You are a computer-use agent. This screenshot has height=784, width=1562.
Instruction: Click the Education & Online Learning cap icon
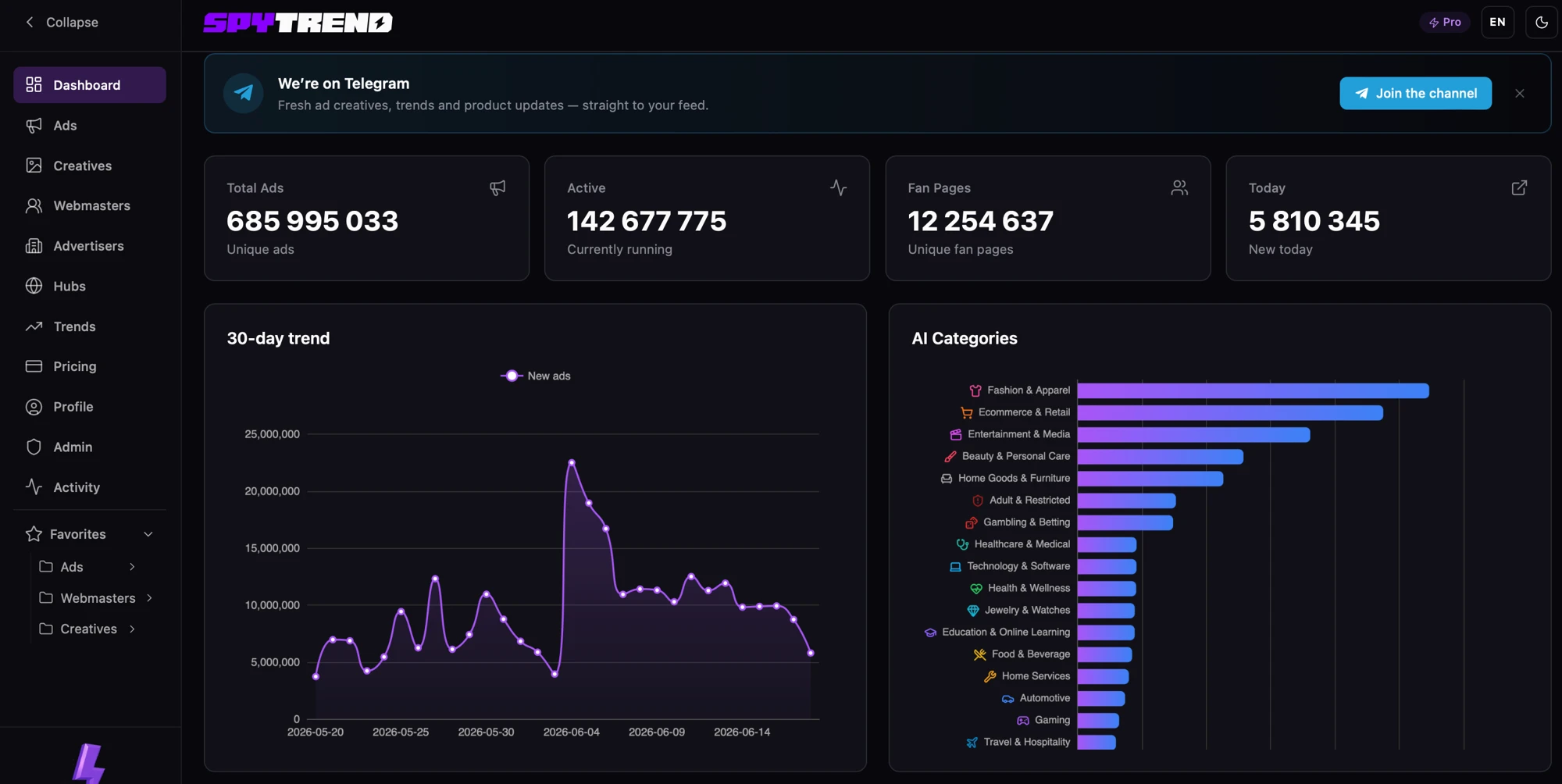tap(930, 633)
